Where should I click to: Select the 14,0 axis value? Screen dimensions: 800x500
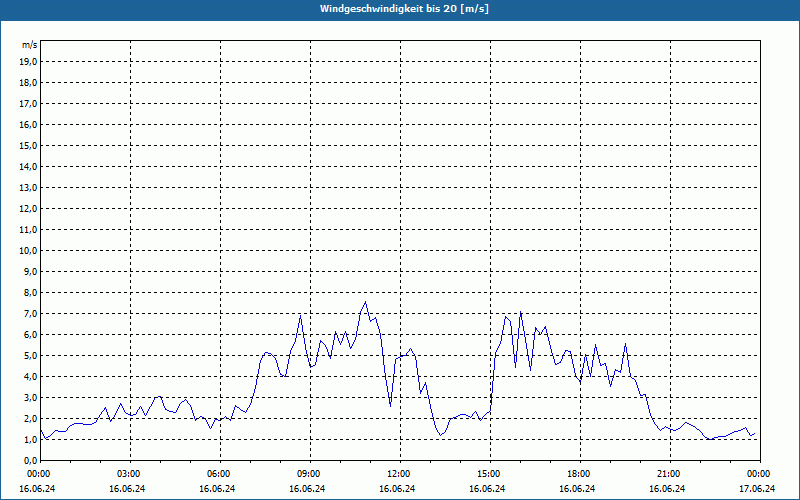point(28,167)
